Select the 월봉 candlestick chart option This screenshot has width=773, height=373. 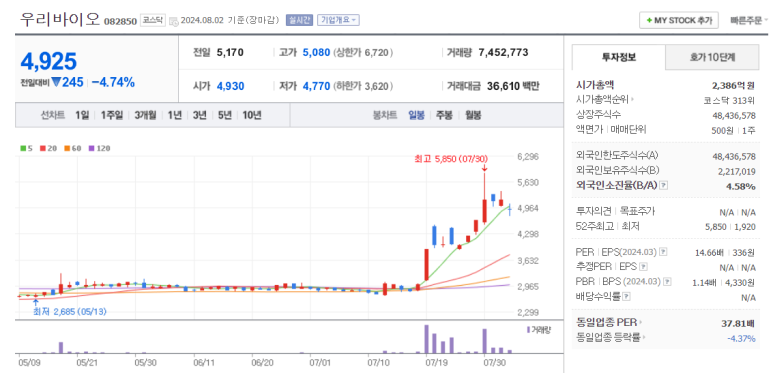pos(473,115)
